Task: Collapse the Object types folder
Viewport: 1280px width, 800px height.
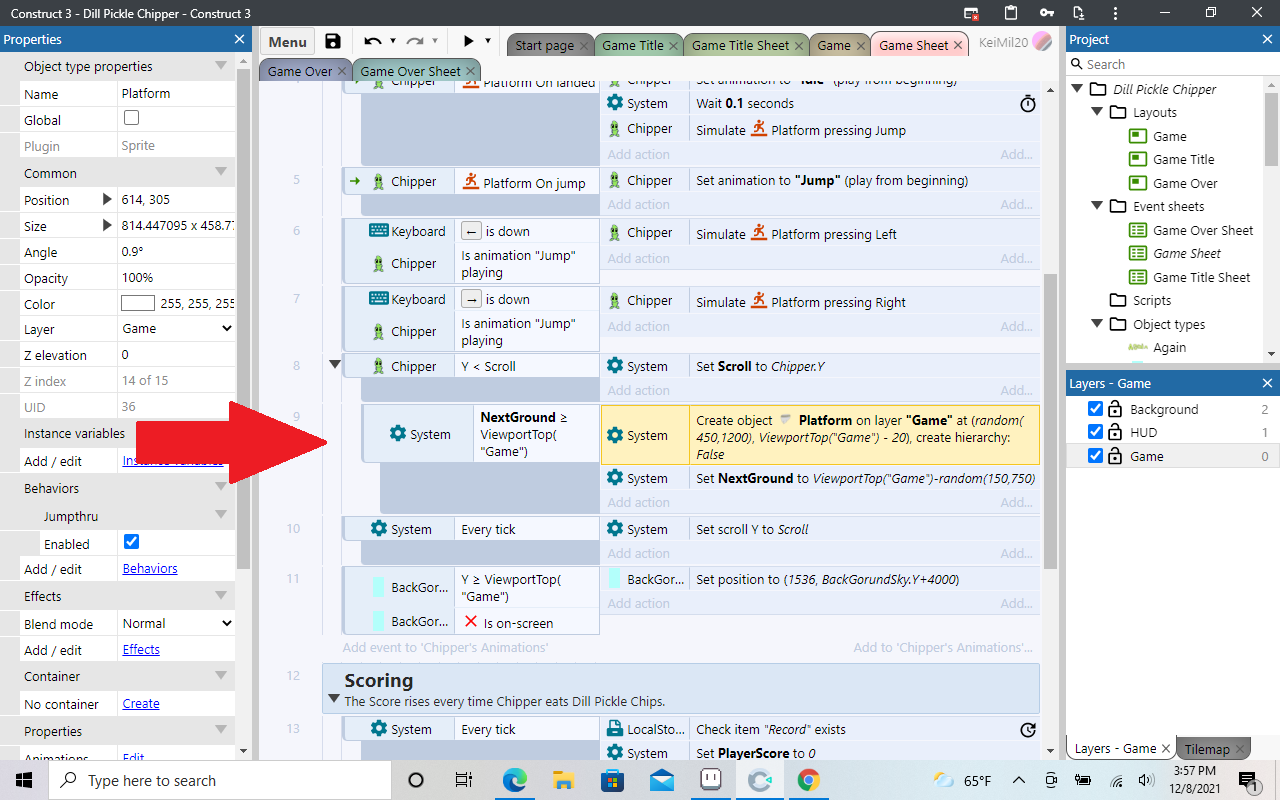Action: [x=1099, y=324]
